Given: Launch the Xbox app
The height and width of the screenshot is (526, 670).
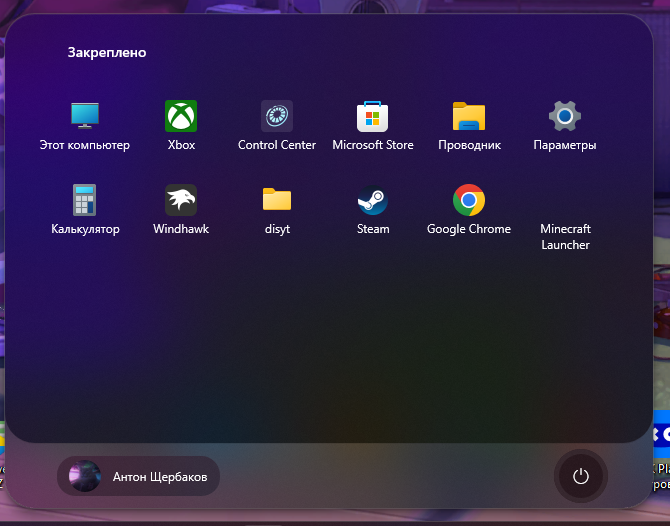Looking at the screenshot, I should pyautogui.click(x=181, y=126).
